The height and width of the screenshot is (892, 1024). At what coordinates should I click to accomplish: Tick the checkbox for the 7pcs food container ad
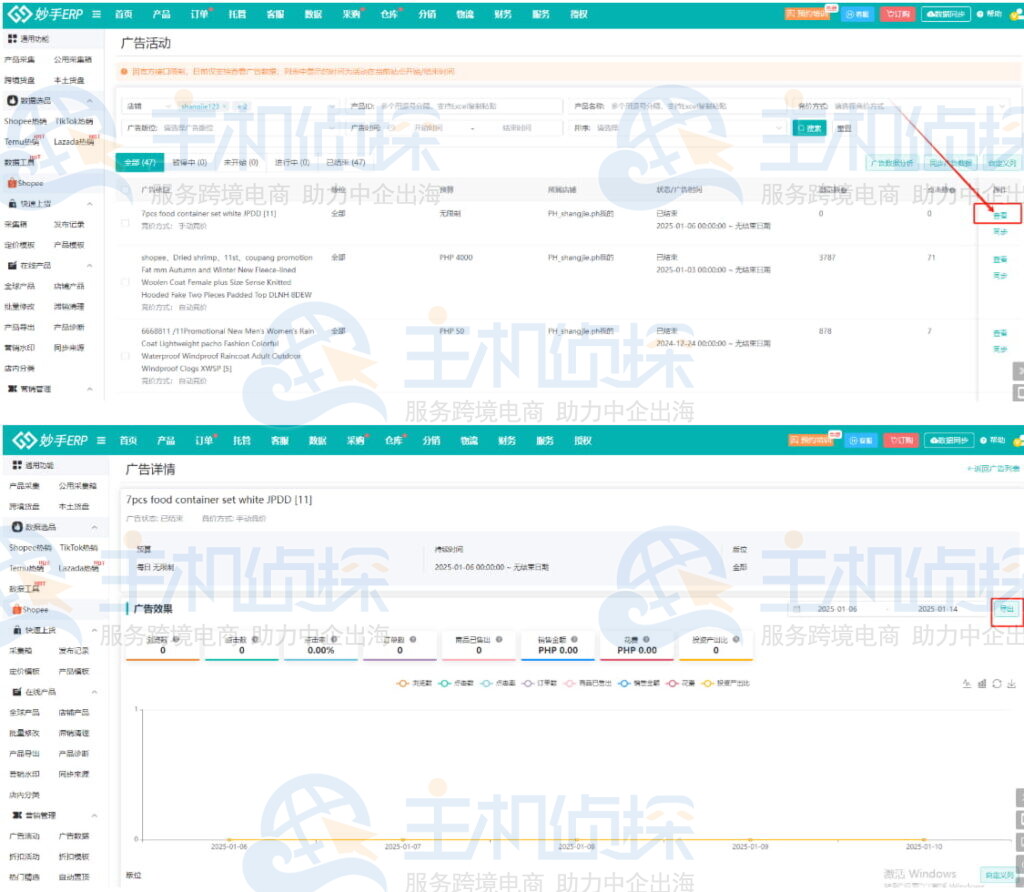tap(125, 223)
